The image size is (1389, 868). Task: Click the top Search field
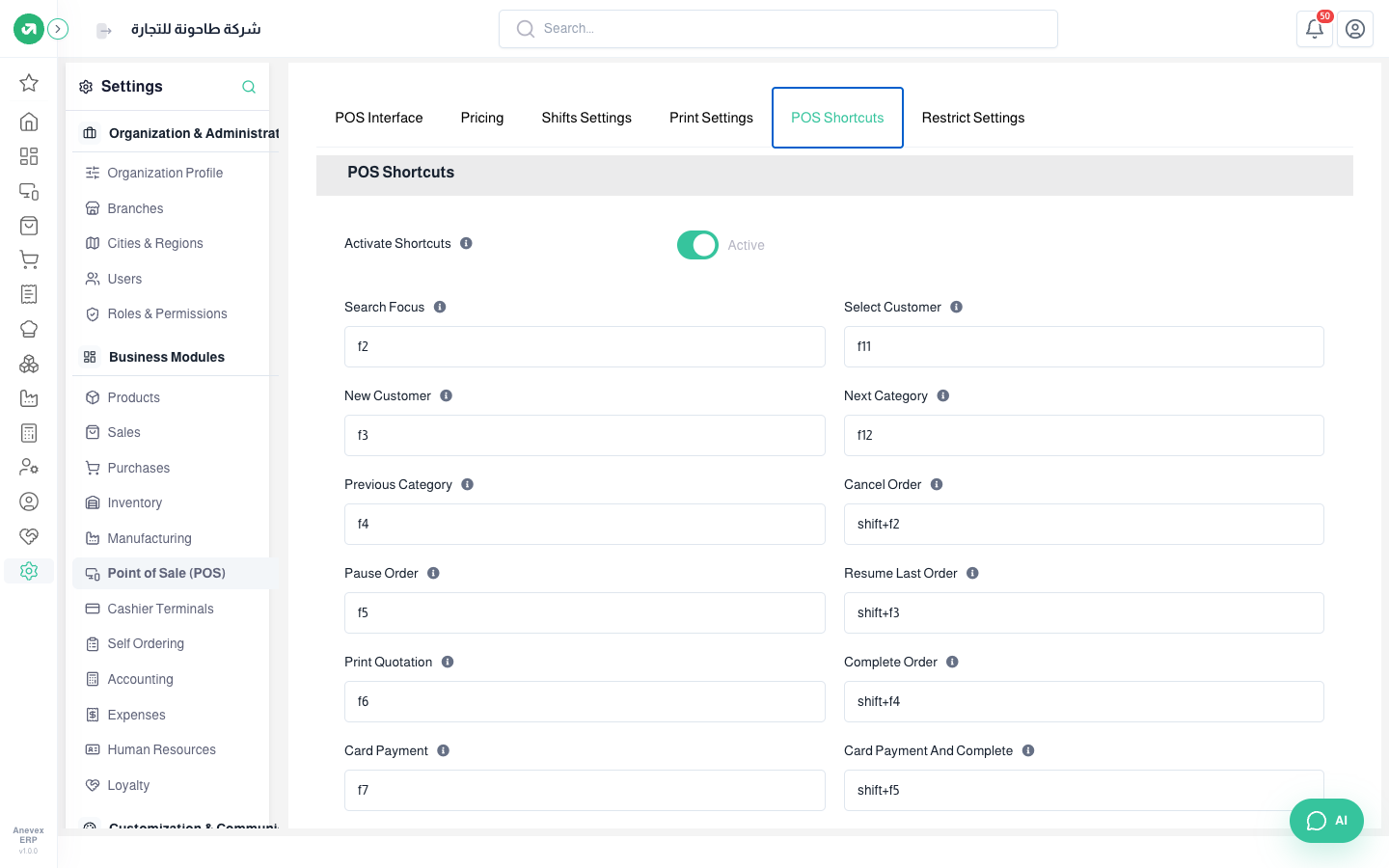[x=778, y=29]
